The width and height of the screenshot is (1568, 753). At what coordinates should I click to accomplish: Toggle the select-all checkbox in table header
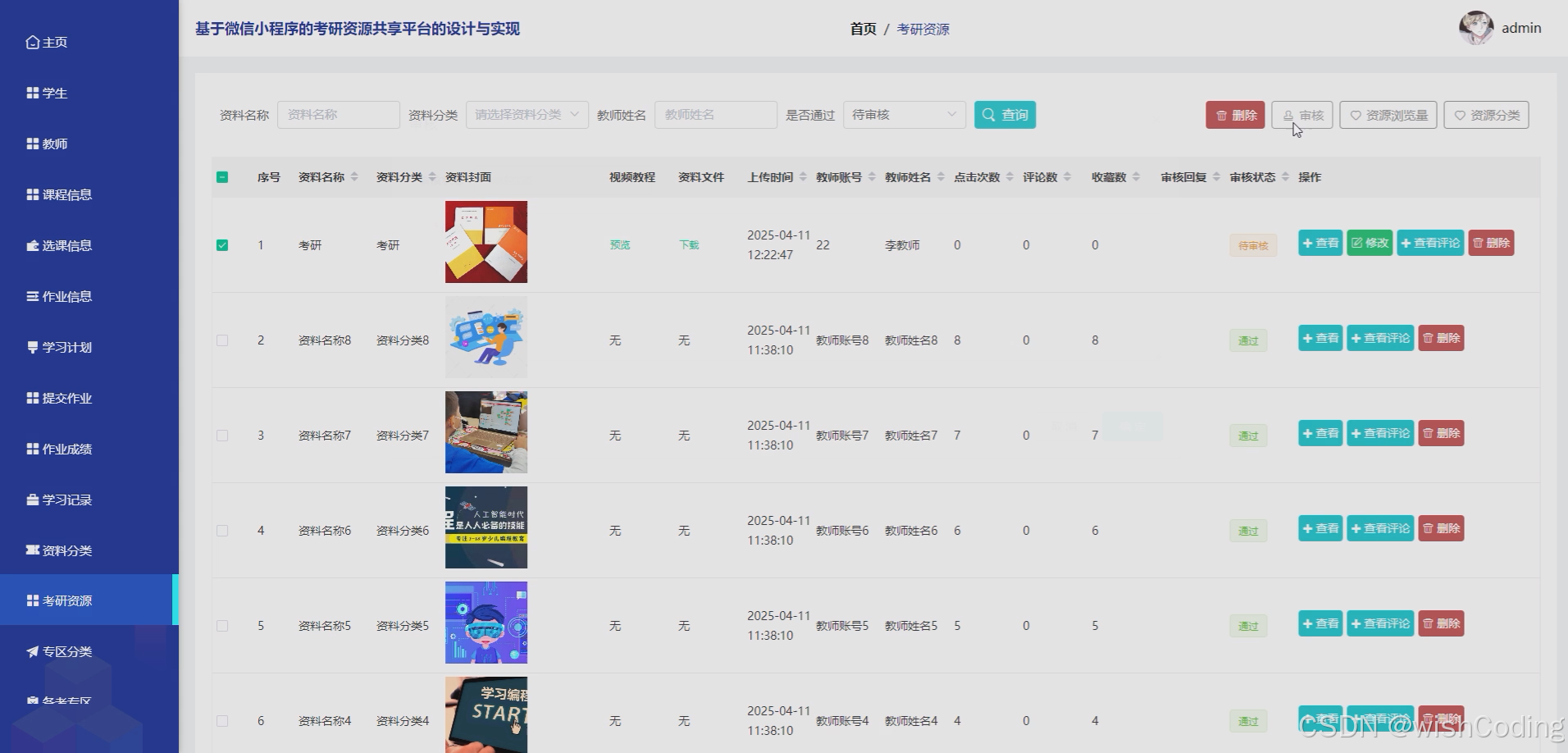[x=222, y=176]
